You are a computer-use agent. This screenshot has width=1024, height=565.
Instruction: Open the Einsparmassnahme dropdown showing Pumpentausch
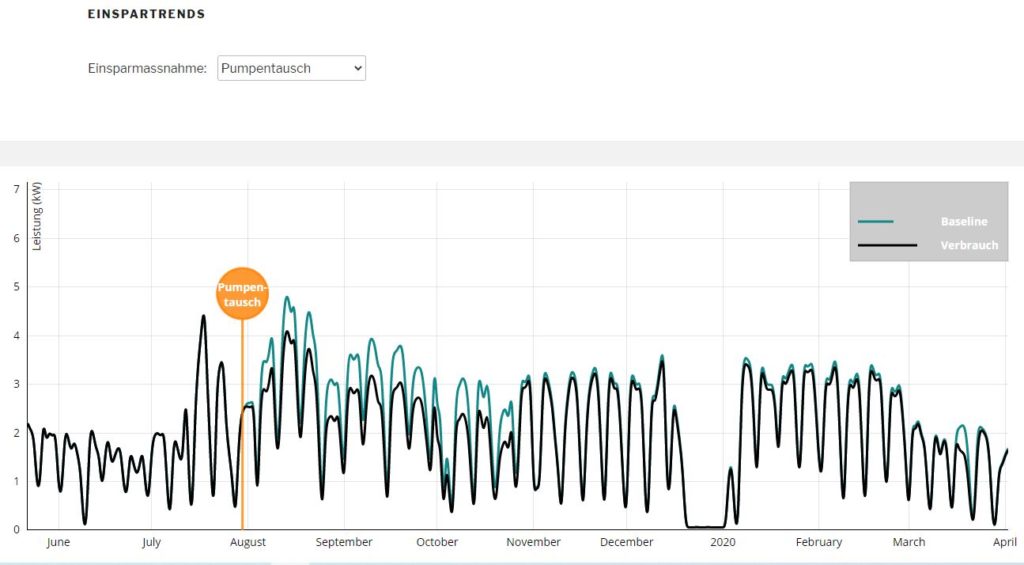click(x=291, y=68)
